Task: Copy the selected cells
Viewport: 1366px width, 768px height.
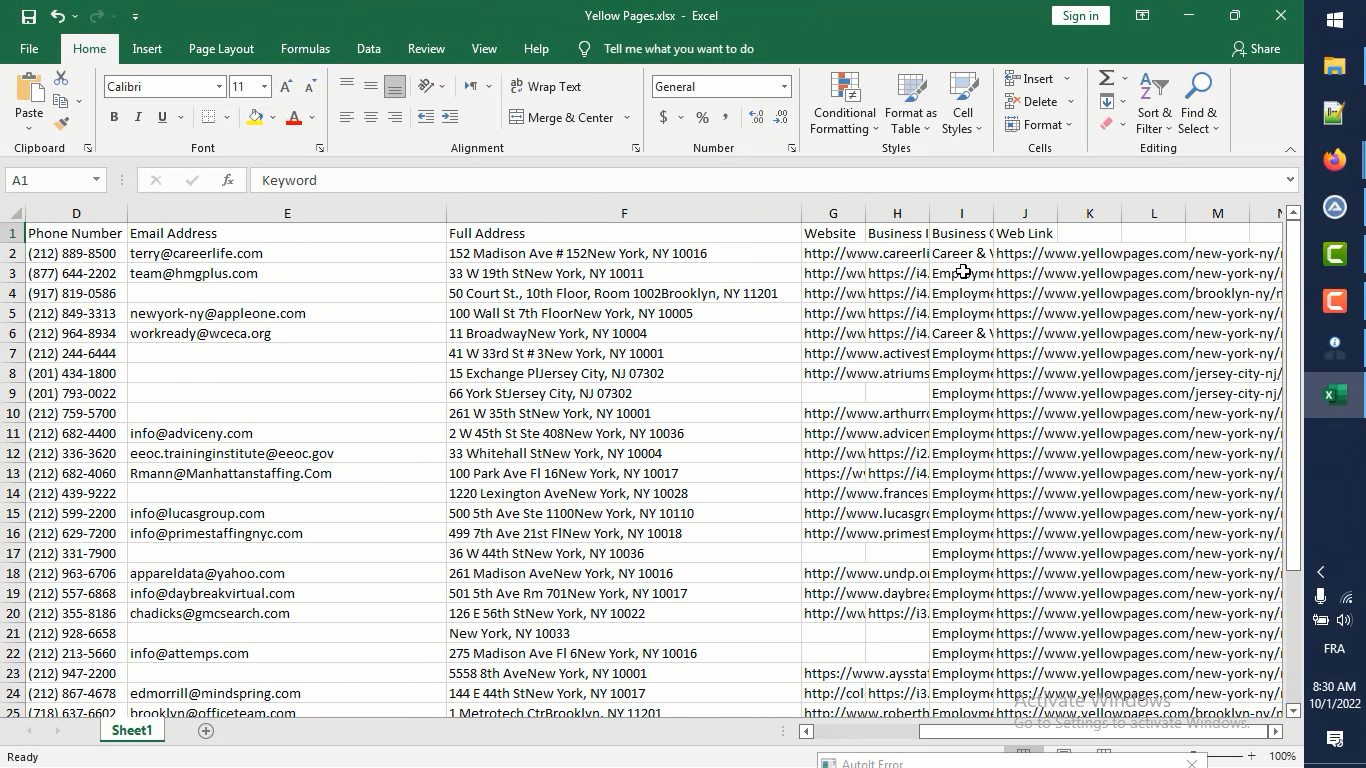Action: click(61, 101)
